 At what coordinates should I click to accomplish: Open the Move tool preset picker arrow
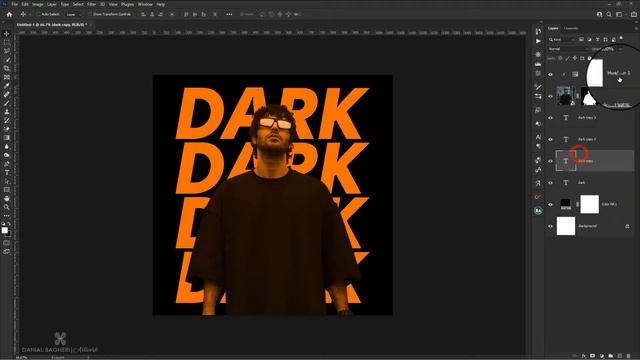pyautogui.click(x=30, y=14)
